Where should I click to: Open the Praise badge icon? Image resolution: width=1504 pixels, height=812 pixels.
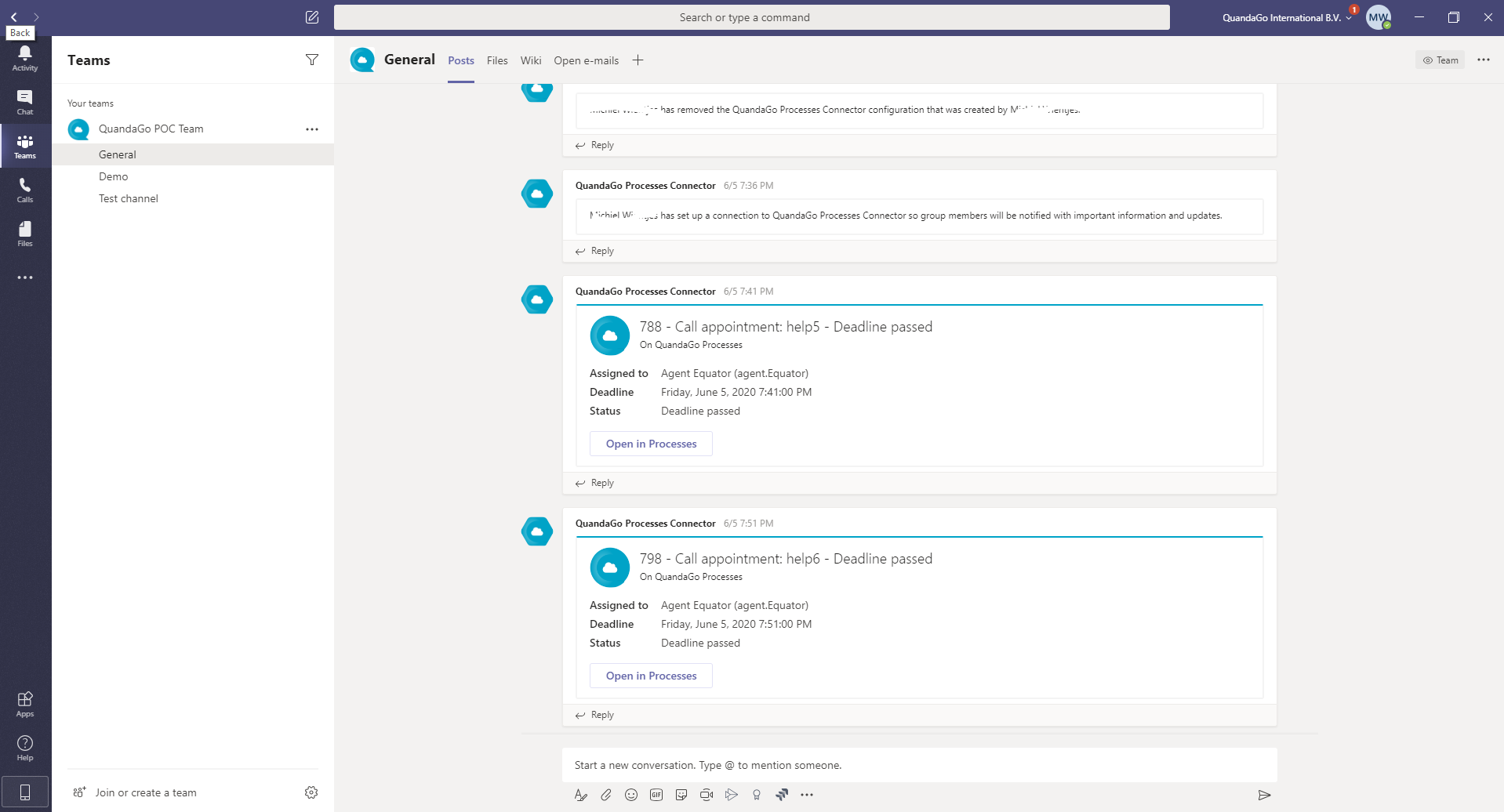point(757,795)
